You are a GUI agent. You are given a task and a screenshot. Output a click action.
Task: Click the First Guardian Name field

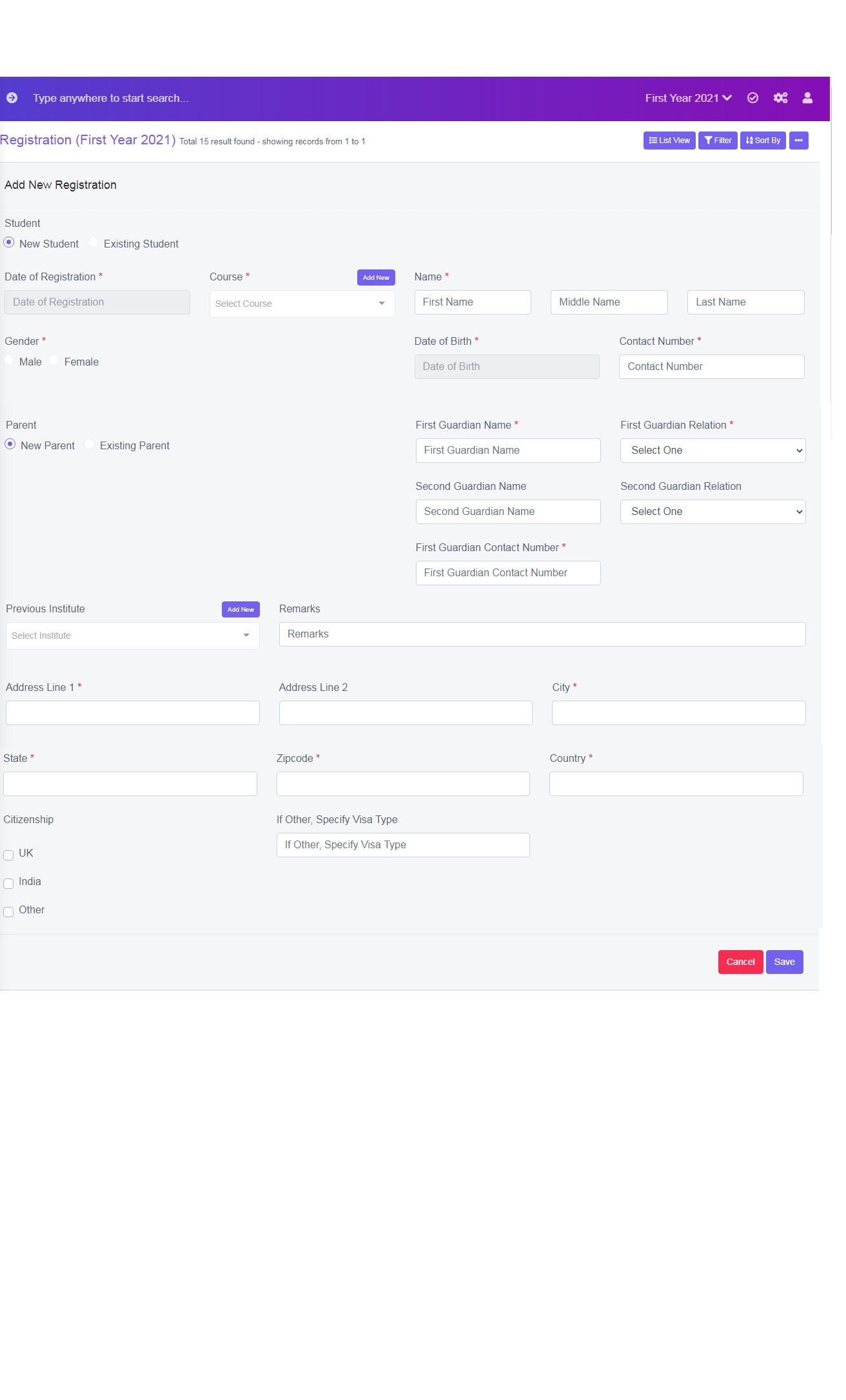(x=508, y=451)
